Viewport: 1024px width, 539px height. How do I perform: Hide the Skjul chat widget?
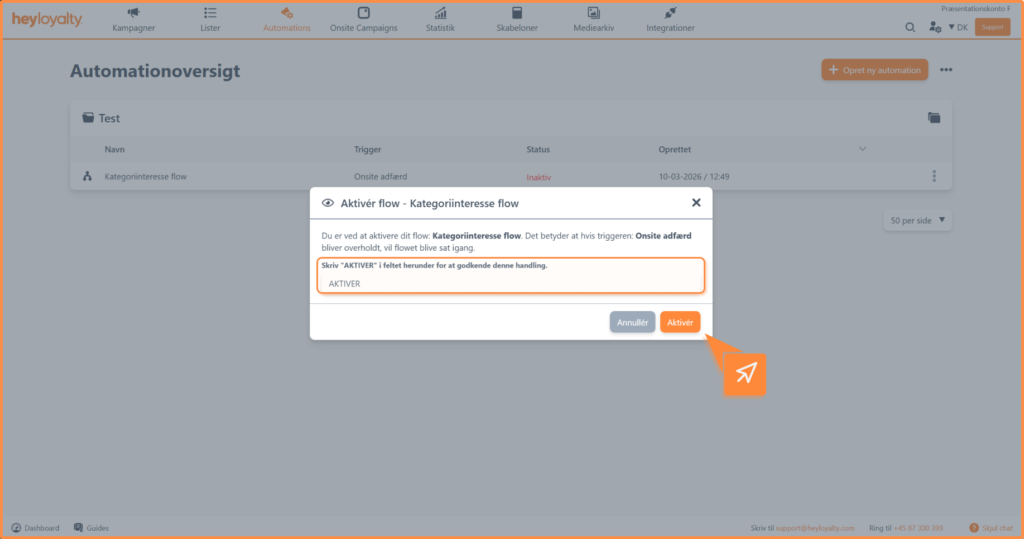coord(988,528)
